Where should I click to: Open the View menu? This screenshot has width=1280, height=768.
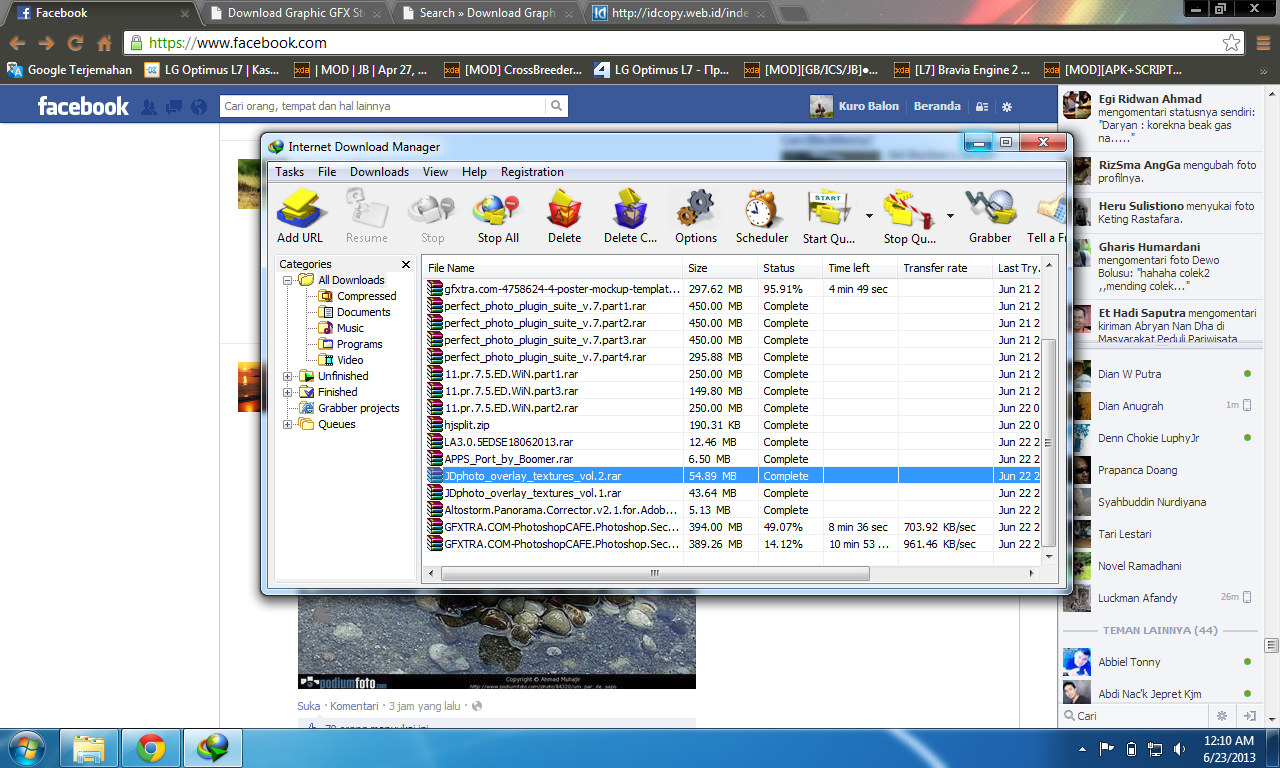[435, 172]
